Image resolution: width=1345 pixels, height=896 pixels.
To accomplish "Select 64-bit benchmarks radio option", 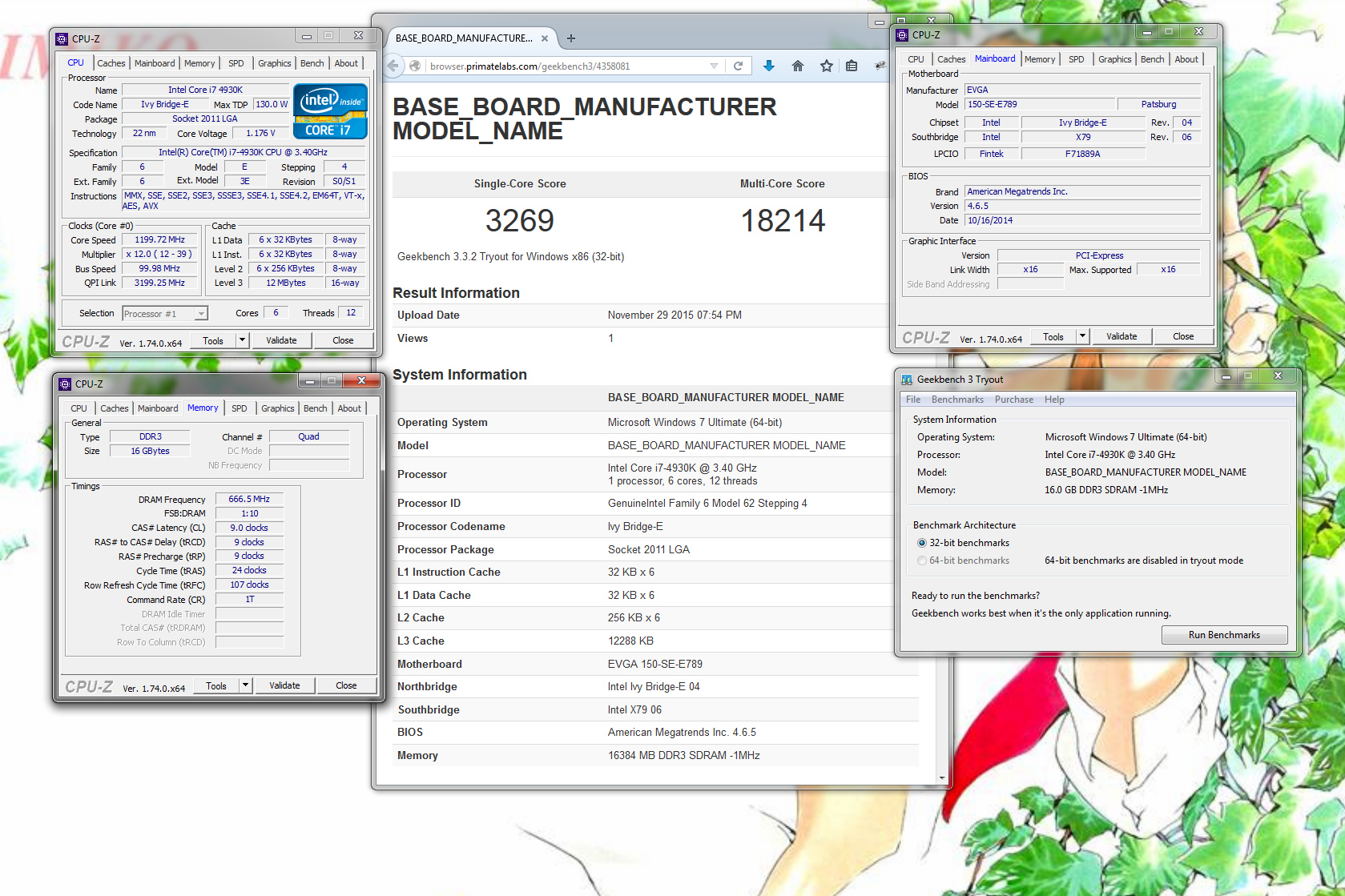I will coord(922,561).
